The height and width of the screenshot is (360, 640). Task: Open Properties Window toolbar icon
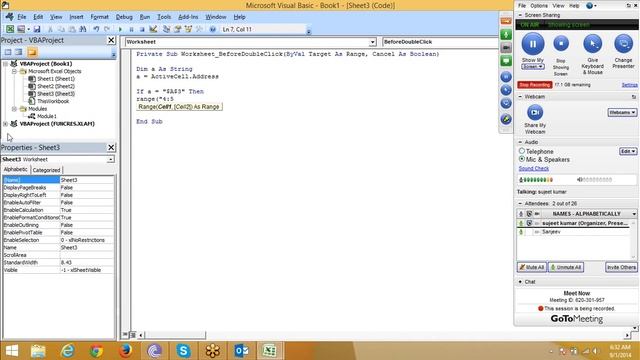[x=178, y=29]
